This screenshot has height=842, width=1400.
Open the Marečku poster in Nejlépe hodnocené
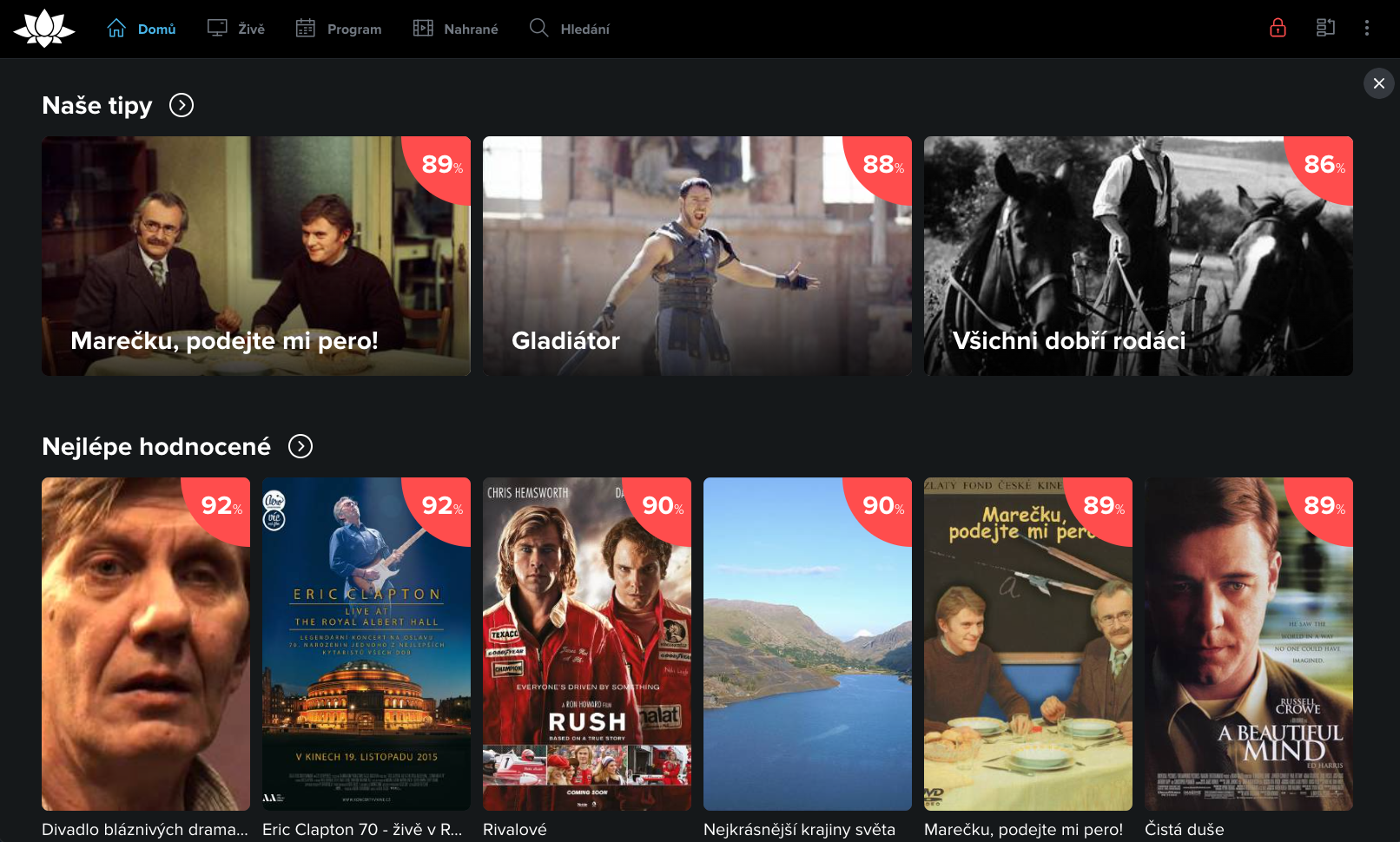[x=1028, y=644]
